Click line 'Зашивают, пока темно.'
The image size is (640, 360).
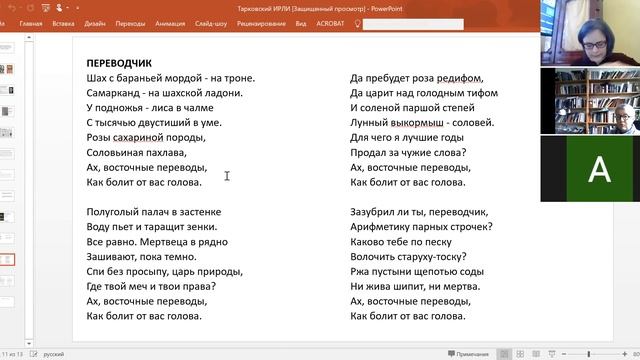(141, 257)
